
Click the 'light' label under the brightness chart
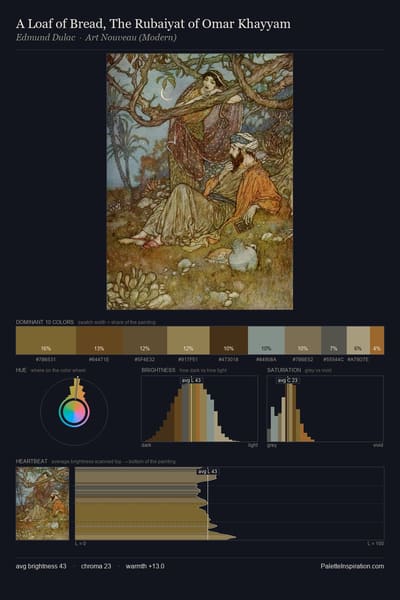click(253, 445)
